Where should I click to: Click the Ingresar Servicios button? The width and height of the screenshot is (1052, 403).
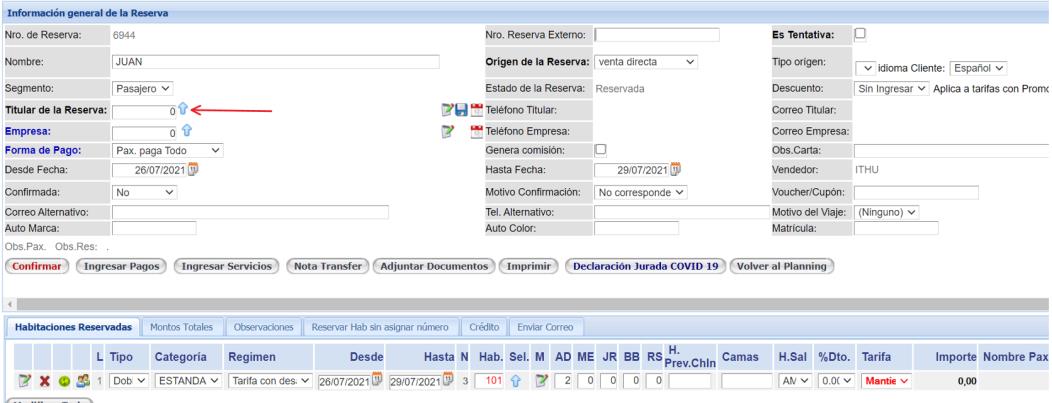[227, 266]
